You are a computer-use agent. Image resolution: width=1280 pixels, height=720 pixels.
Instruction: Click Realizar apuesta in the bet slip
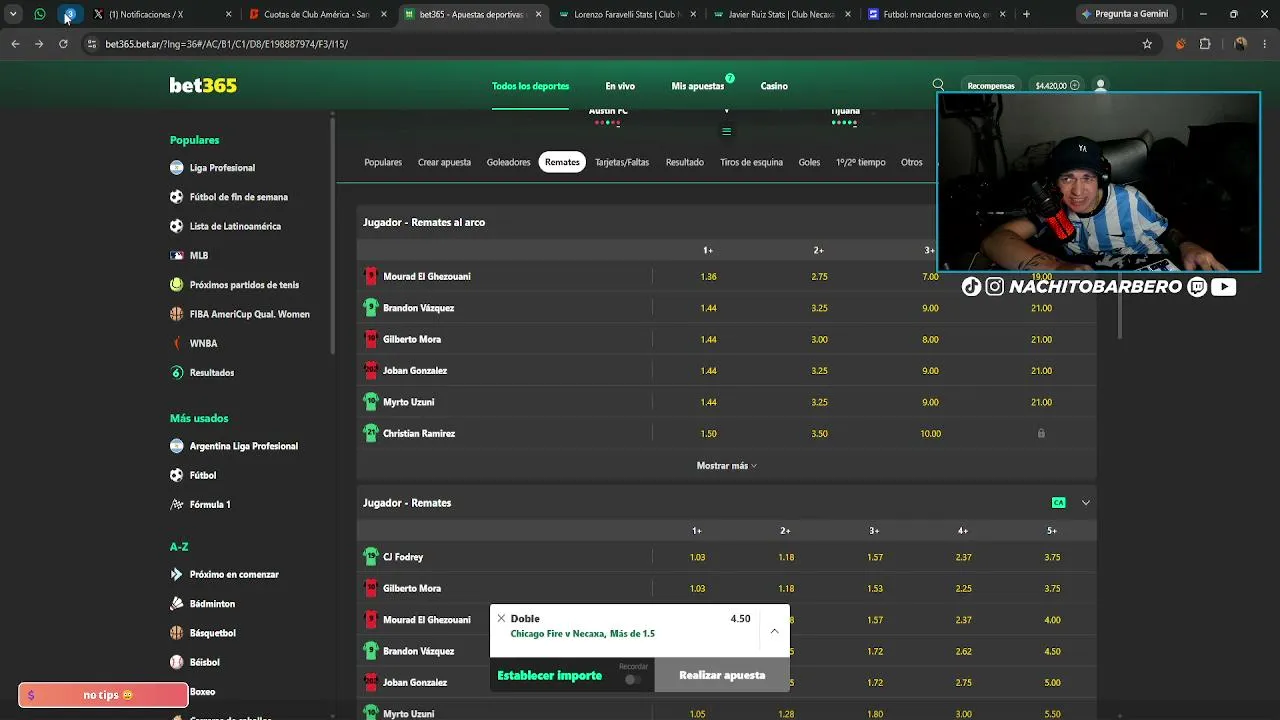[x=722, y=675]
